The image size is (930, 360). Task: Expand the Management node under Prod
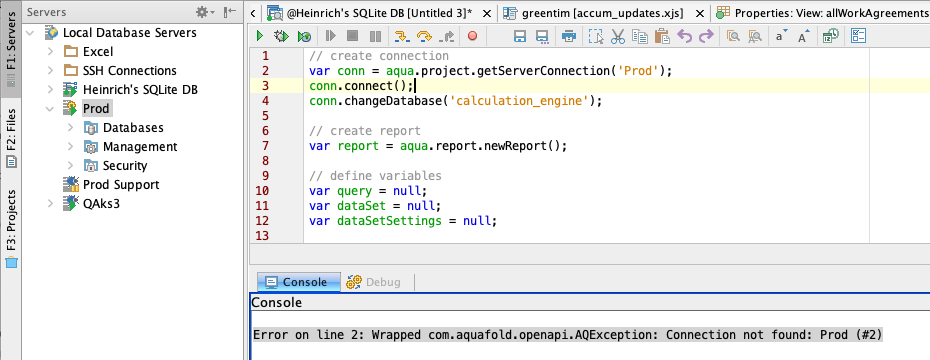[71, 146]
